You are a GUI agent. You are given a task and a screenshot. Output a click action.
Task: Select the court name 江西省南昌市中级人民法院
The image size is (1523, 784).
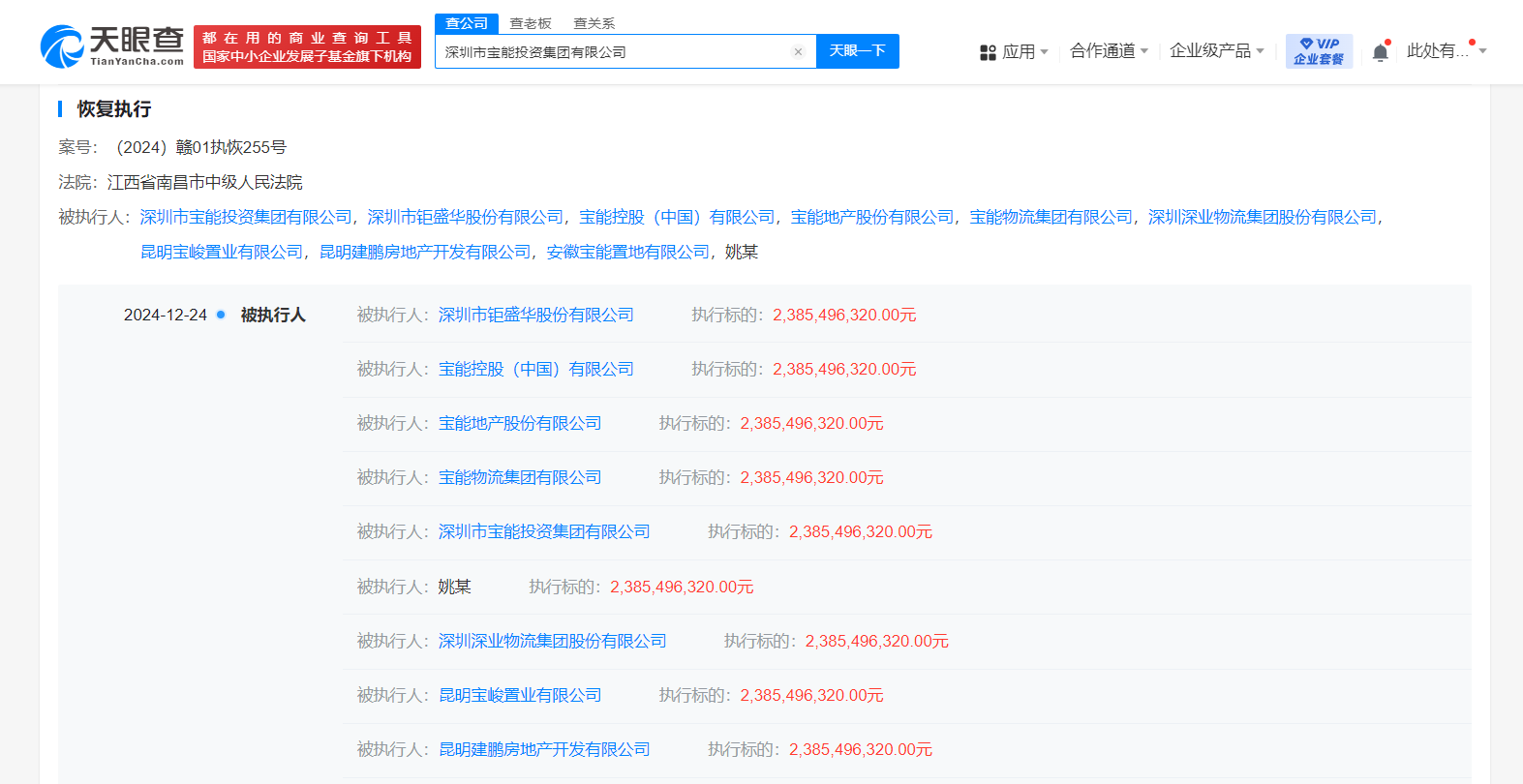[205, 182]
